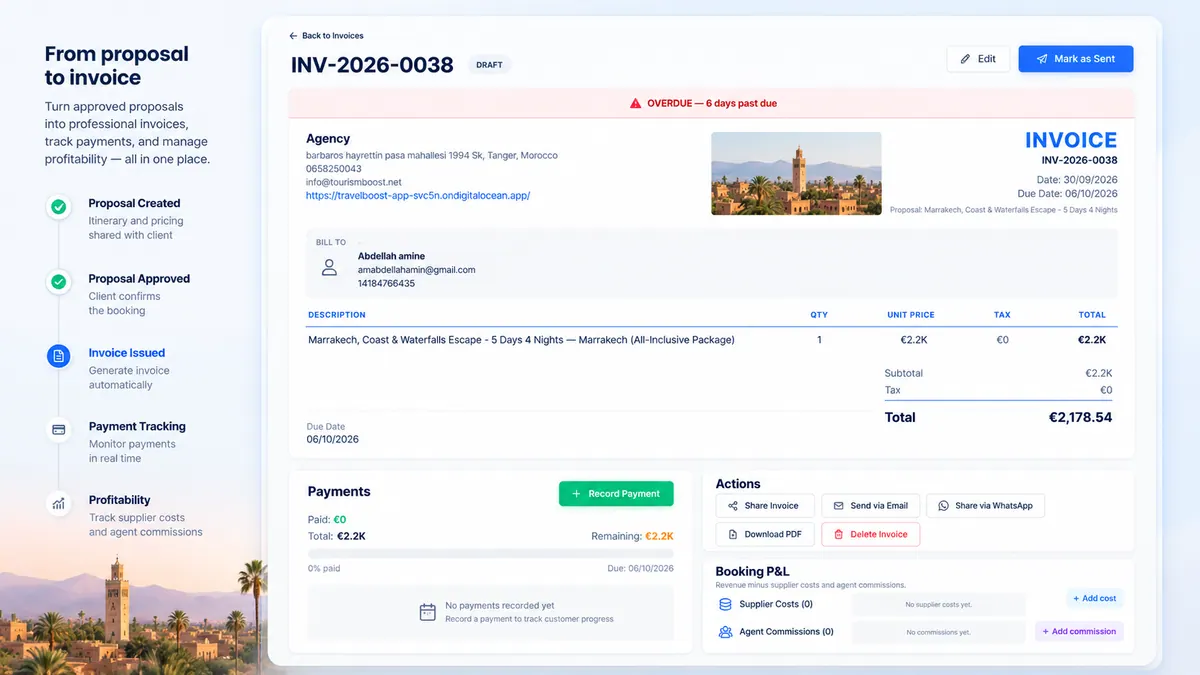The image size is (1200, 675).
Task: Click the payment progress bar
Action: click(x=490, y=553)
